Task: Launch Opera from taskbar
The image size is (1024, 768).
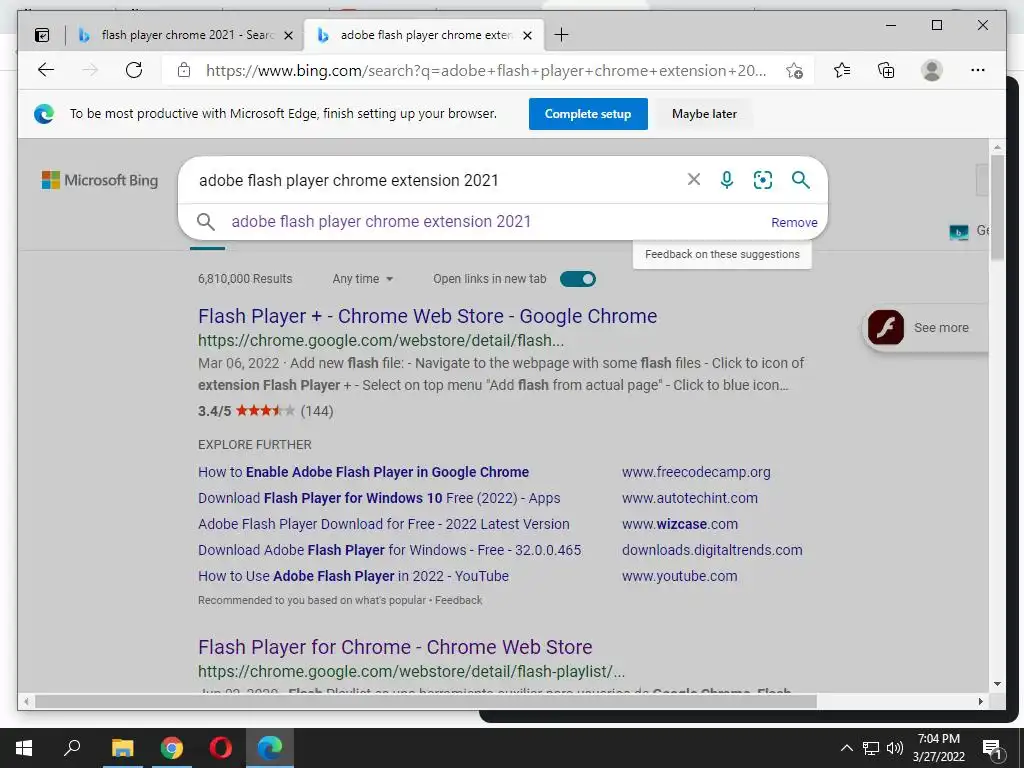Action: (x=221, y=748)
